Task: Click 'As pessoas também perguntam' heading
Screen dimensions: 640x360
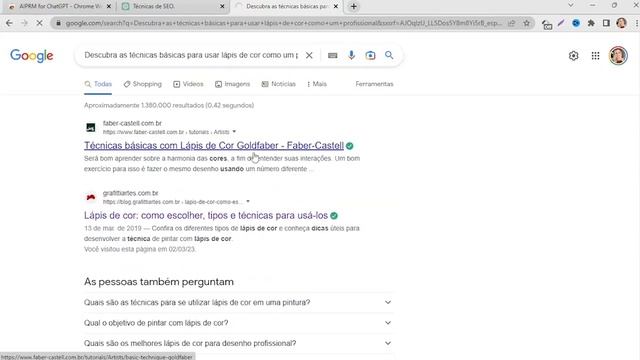Action: [159, 282]
